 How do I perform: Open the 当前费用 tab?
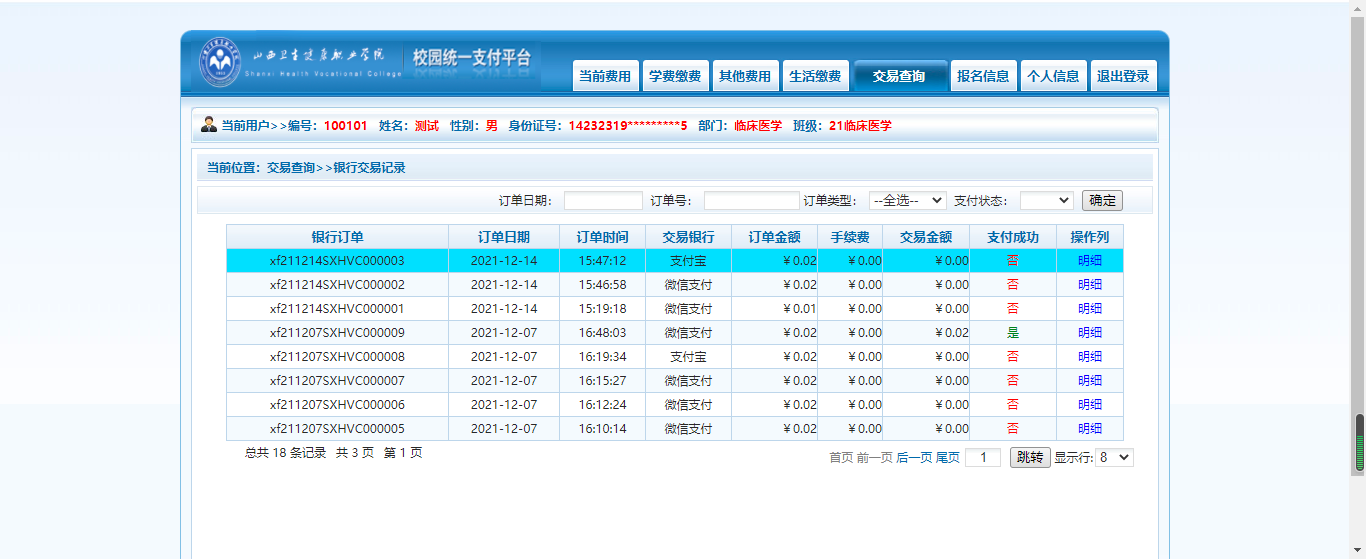tap(605, 76)
